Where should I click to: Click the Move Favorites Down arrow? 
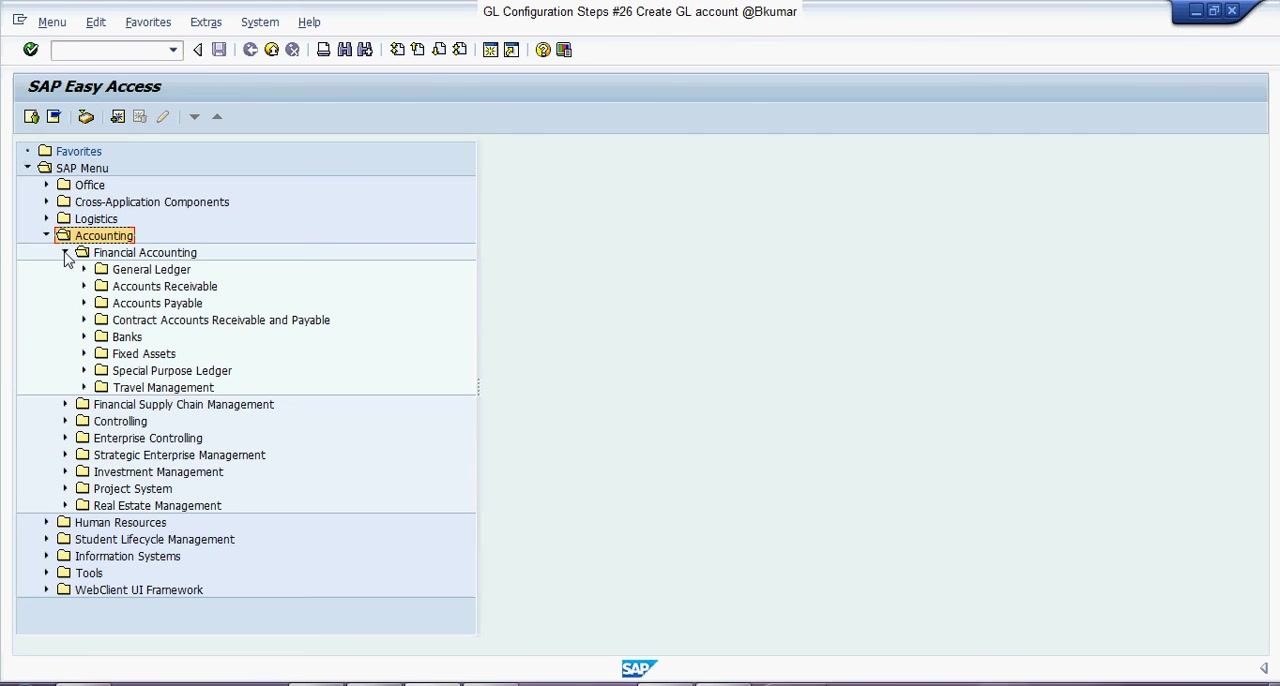point(194,117)
